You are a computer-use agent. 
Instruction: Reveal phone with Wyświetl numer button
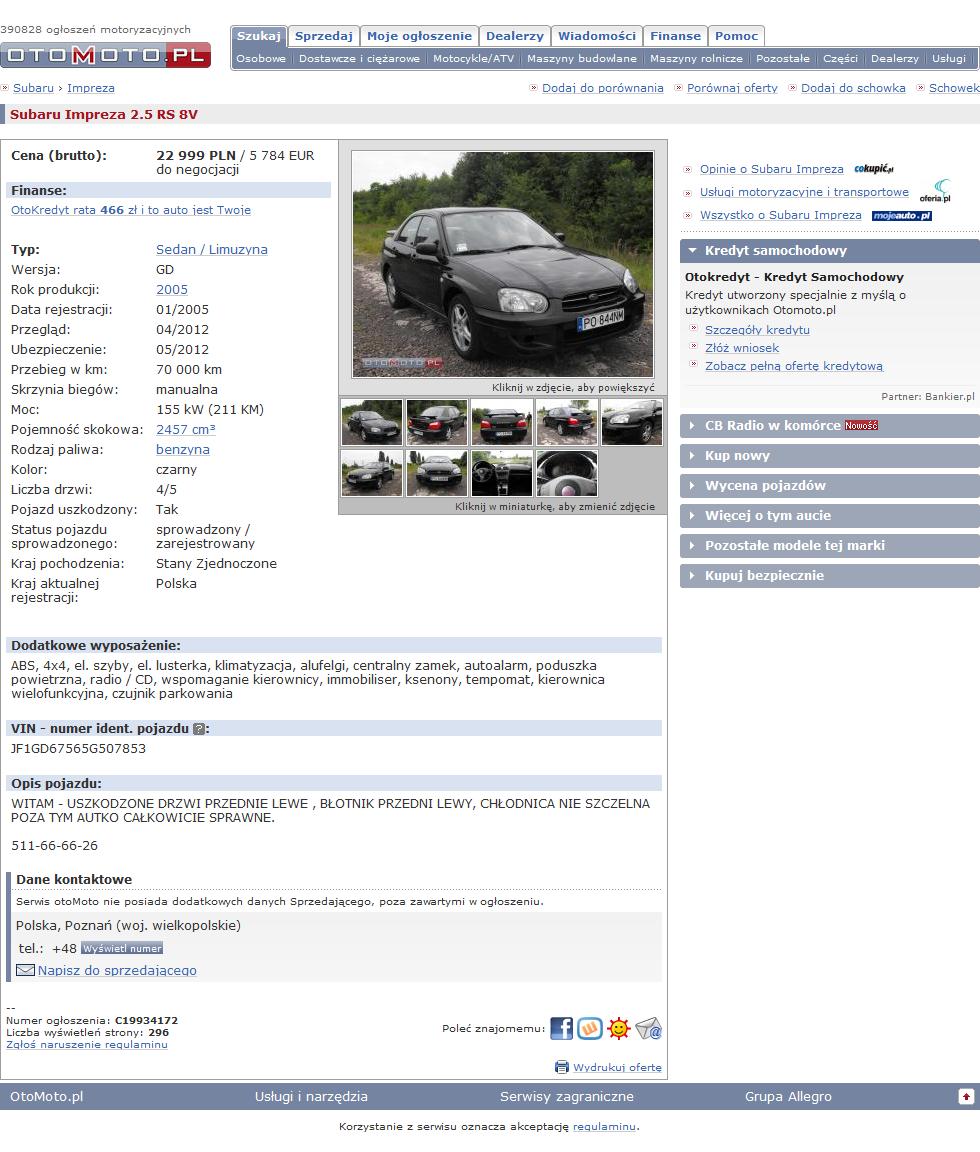(122, 948)
